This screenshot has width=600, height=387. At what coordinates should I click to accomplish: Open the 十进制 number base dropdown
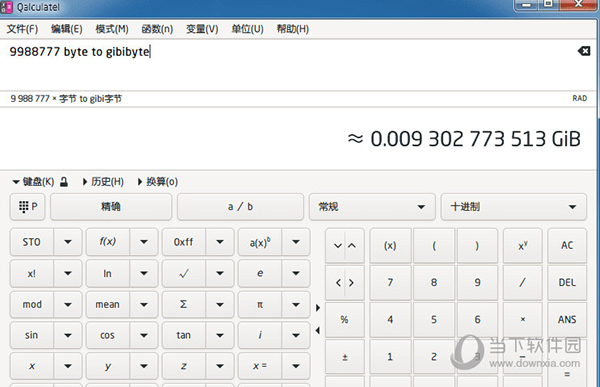pos(514,207)
